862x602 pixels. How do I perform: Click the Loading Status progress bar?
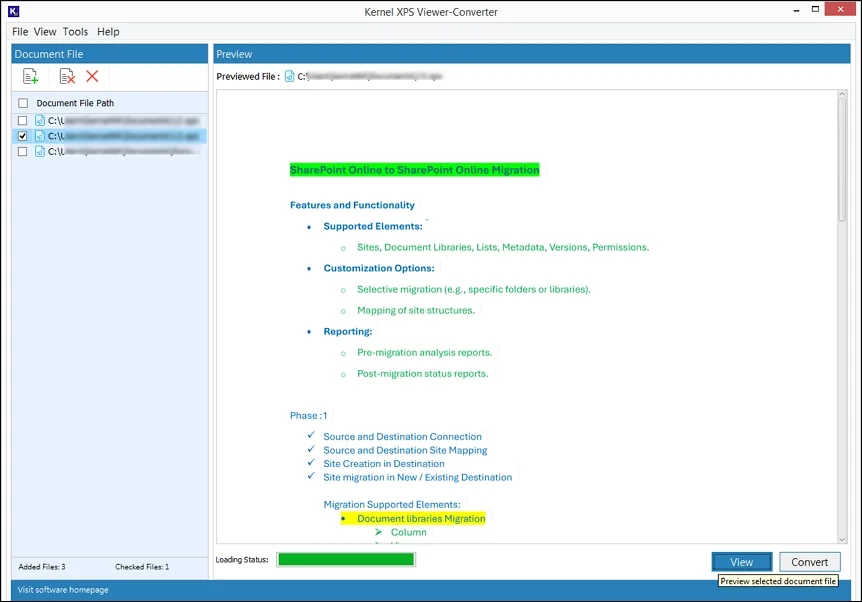pyautogui.click(x=346, y=559)
